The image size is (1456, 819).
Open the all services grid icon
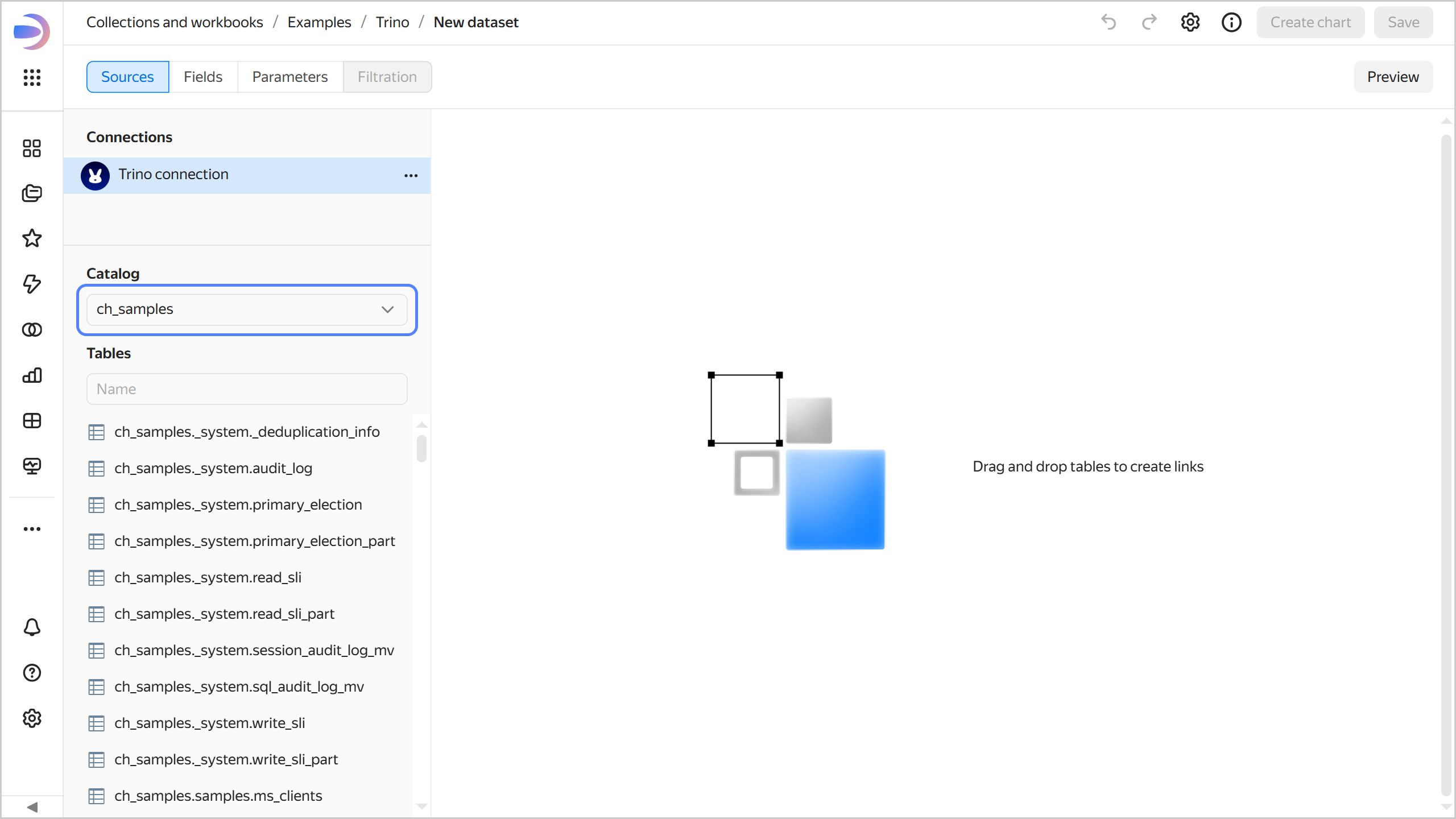point(32,77)
